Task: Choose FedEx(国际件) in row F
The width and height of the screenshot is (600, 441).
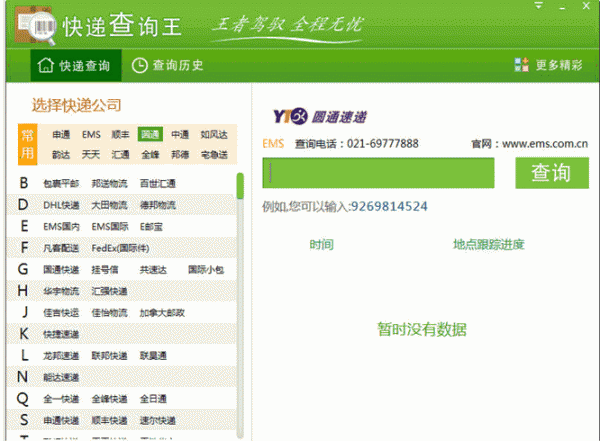Action: tap(121, 248)
